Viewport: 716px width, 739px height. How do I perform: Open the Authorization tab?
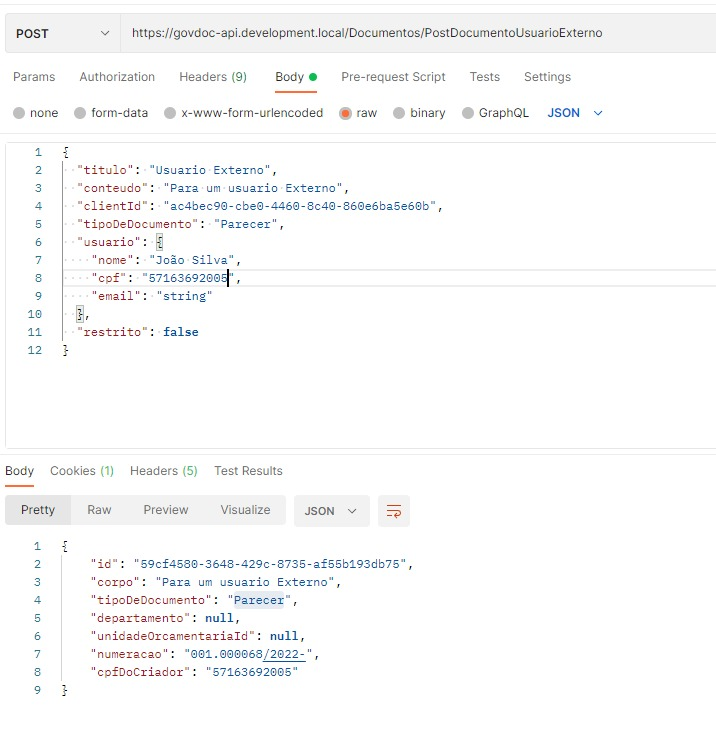(117, 77)
